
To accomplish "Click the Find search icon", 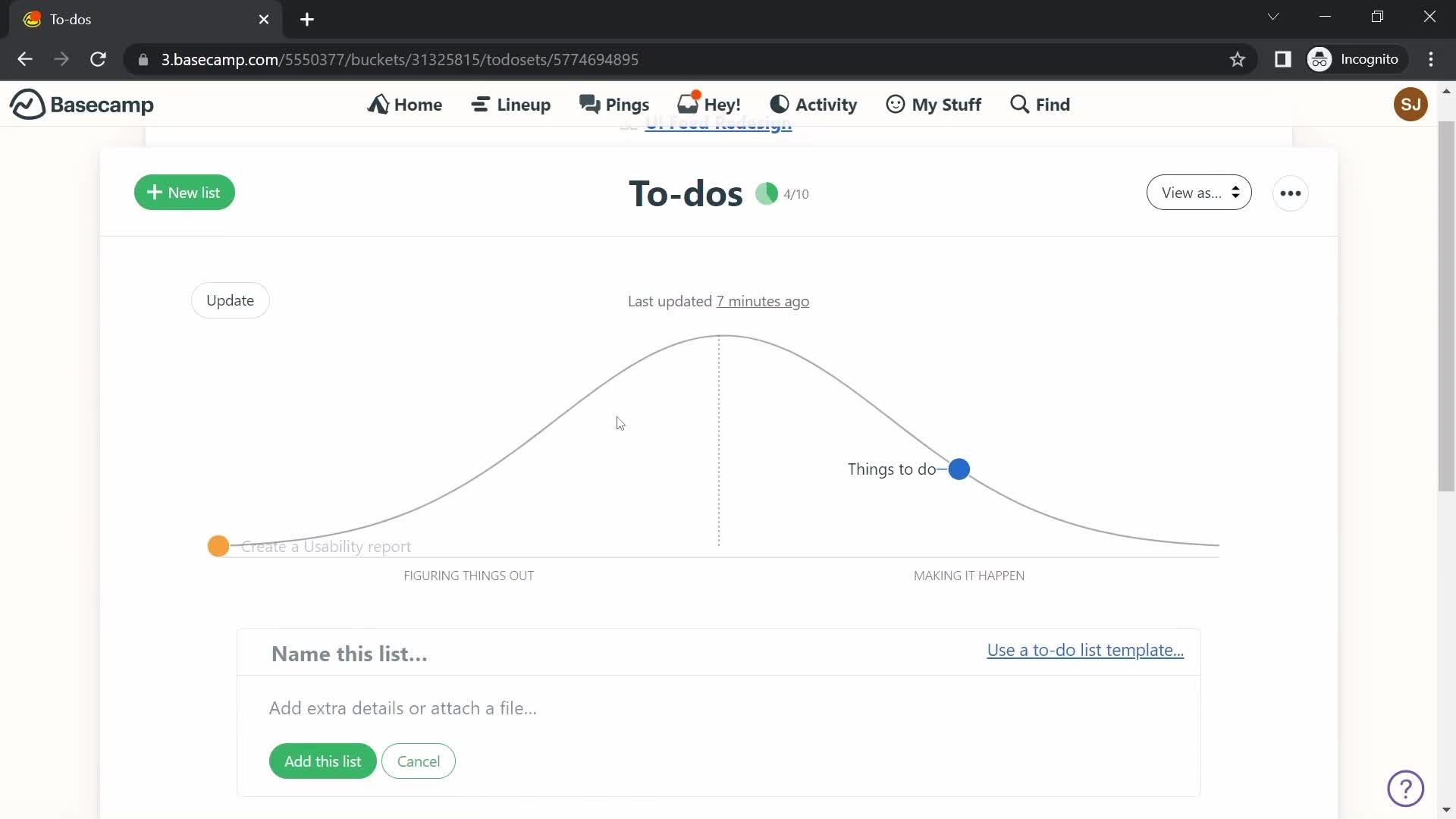I will pos(1039,104).
